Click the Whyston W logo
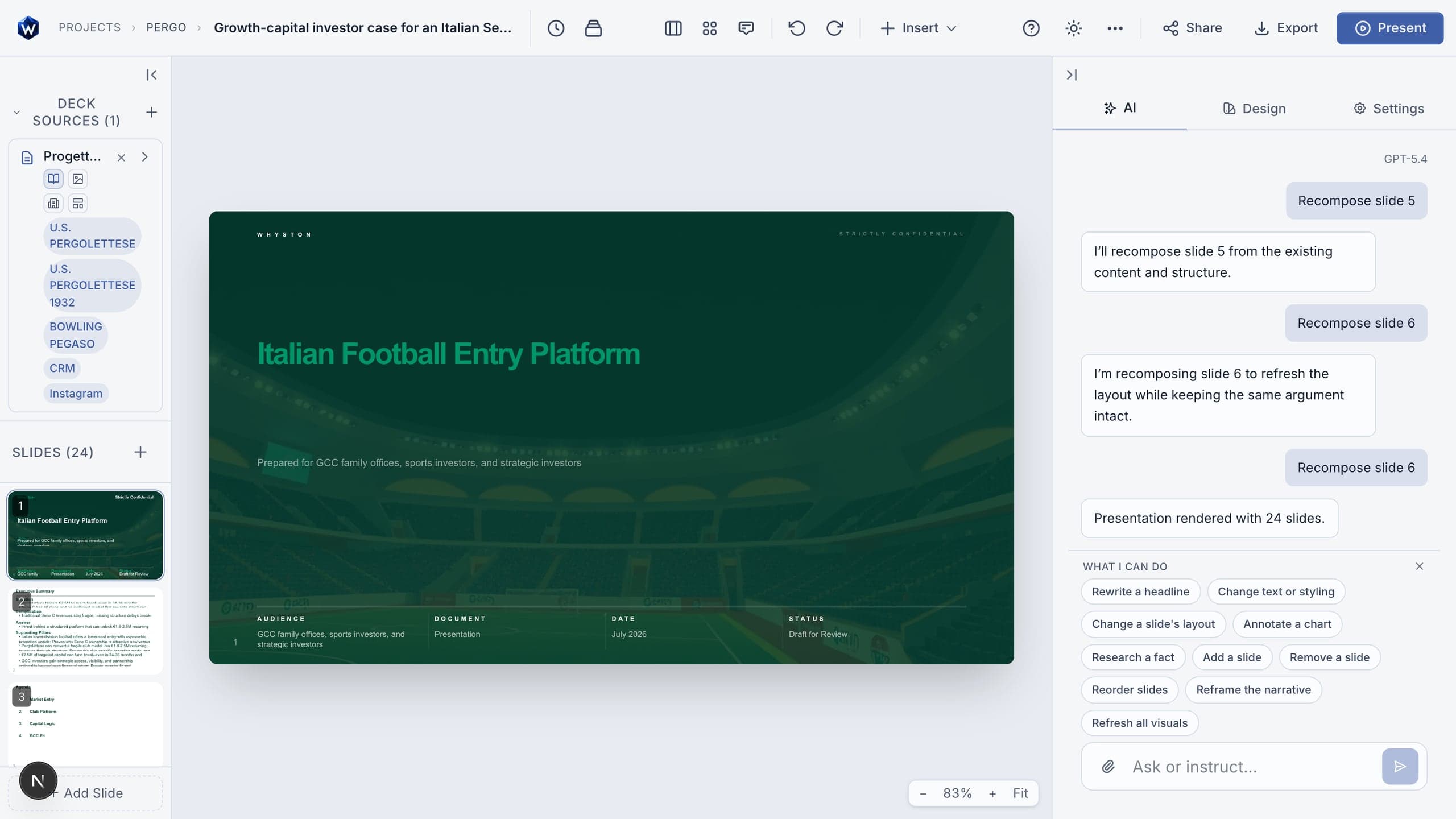The image size is (1456, 819). tap(28, 27)
